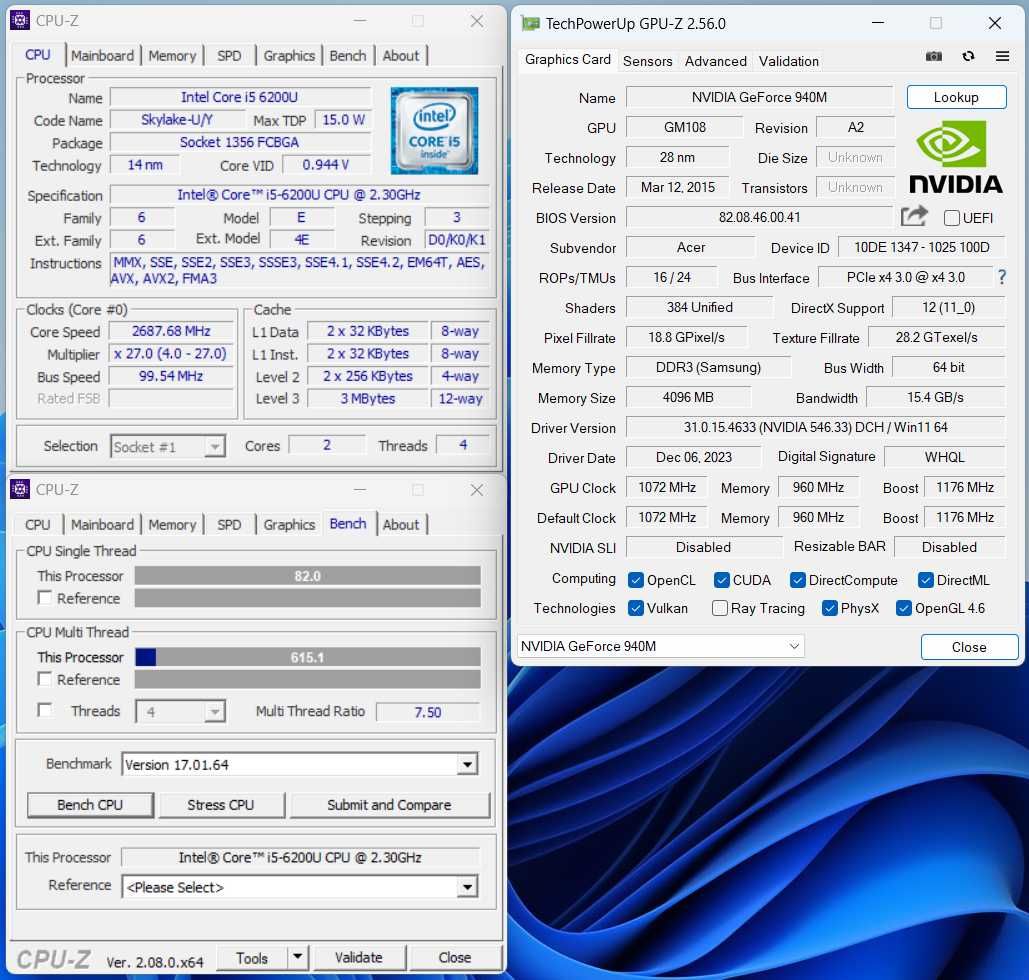Click Submit and Compare button

point(389,805)
